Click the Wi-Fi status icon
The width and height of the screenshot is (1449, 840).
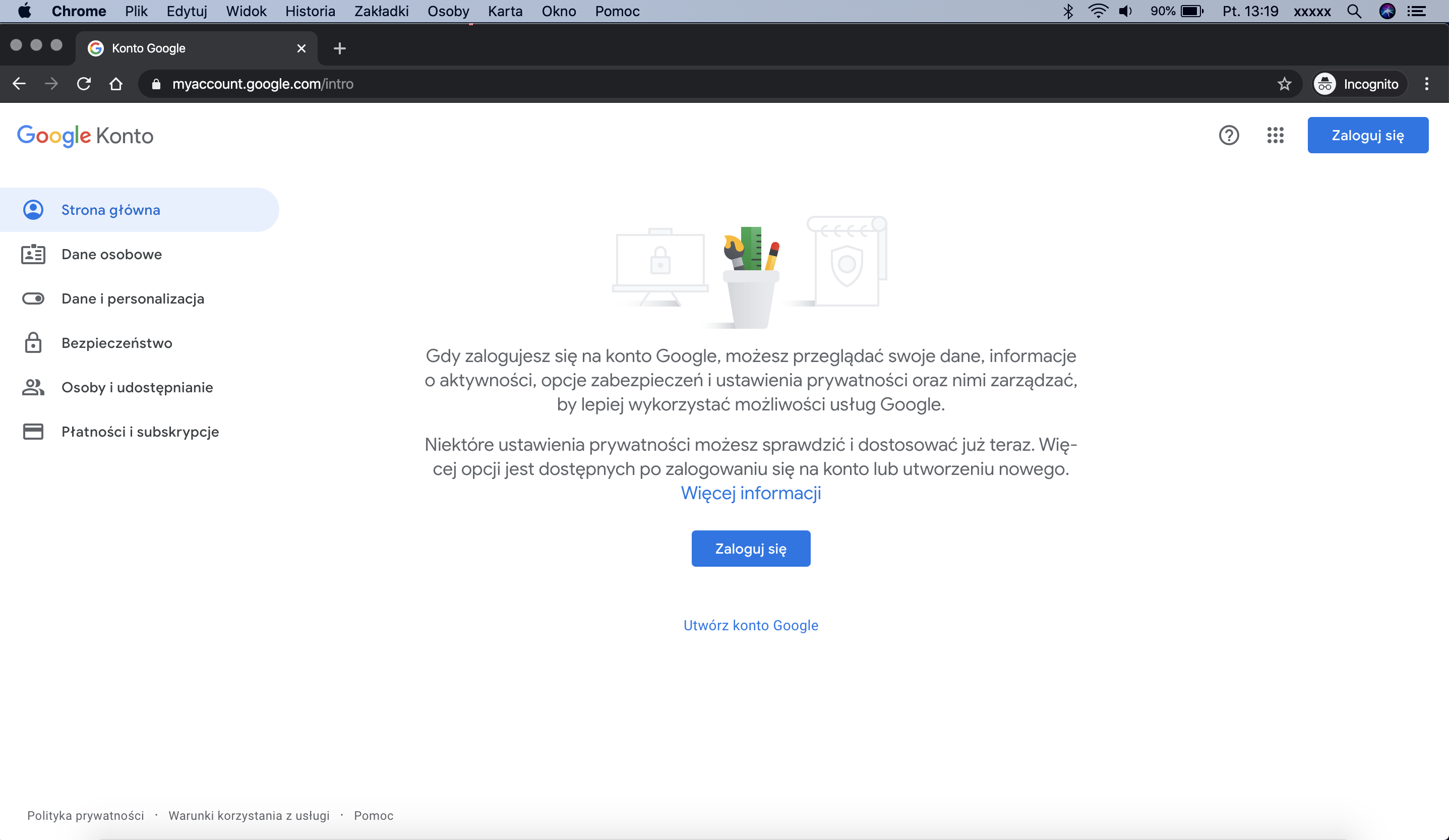coord(1098,11)
